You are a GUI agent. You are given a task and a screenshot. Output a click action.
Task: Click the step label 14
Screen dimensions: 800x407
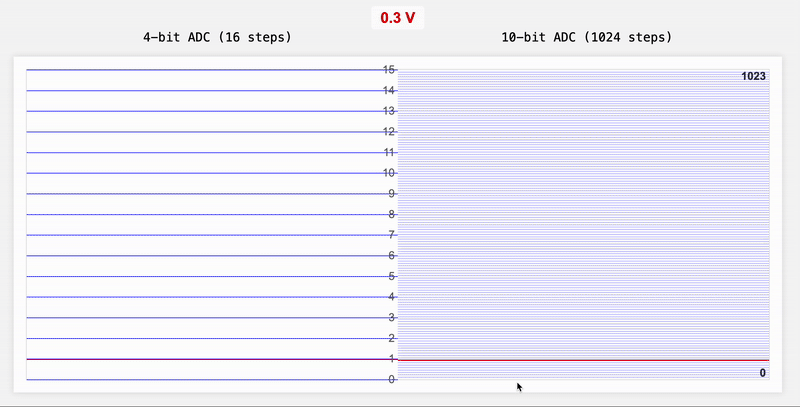[389, 90]
